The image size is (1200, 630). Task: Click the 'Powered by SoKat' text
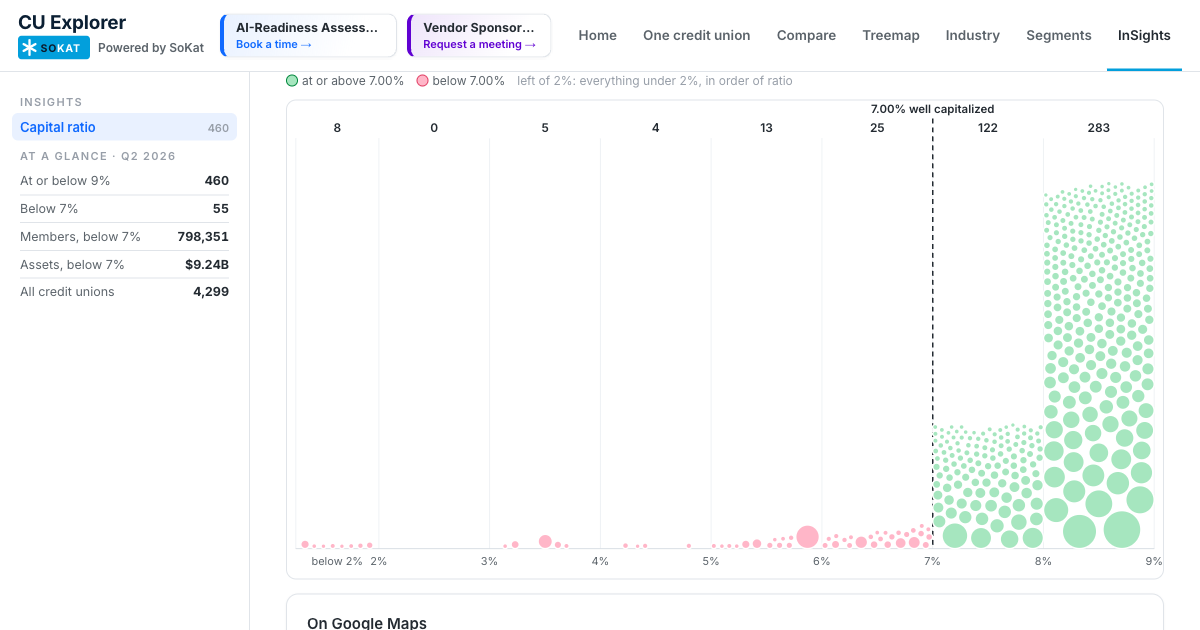tap(151, 48)
